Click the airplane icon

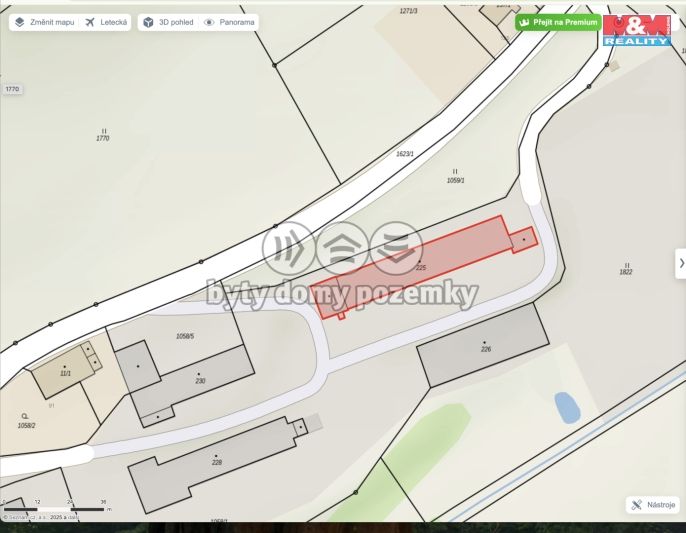90,22
